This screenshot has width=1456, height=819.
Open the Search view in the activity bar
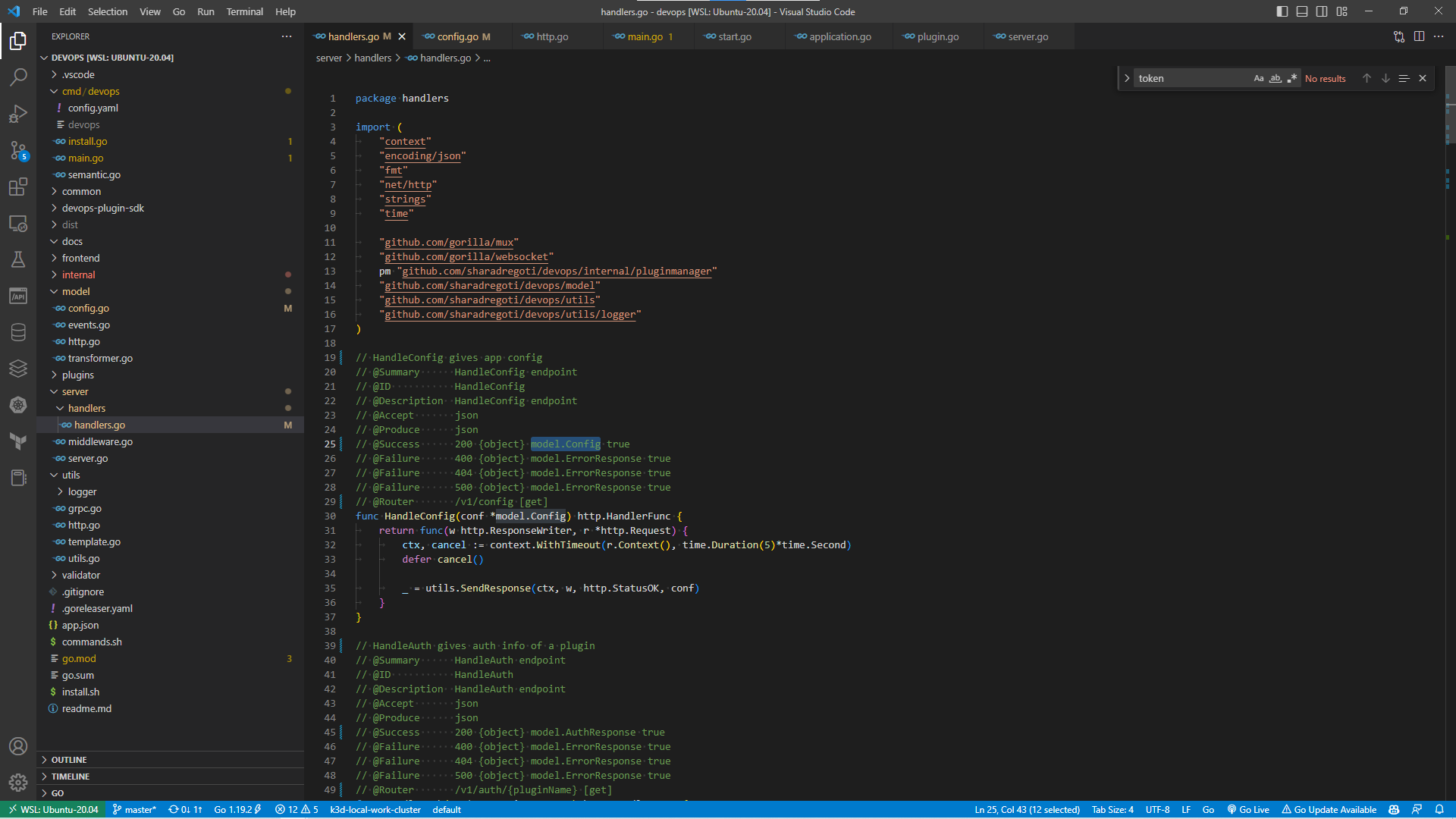tap(18, 77)
